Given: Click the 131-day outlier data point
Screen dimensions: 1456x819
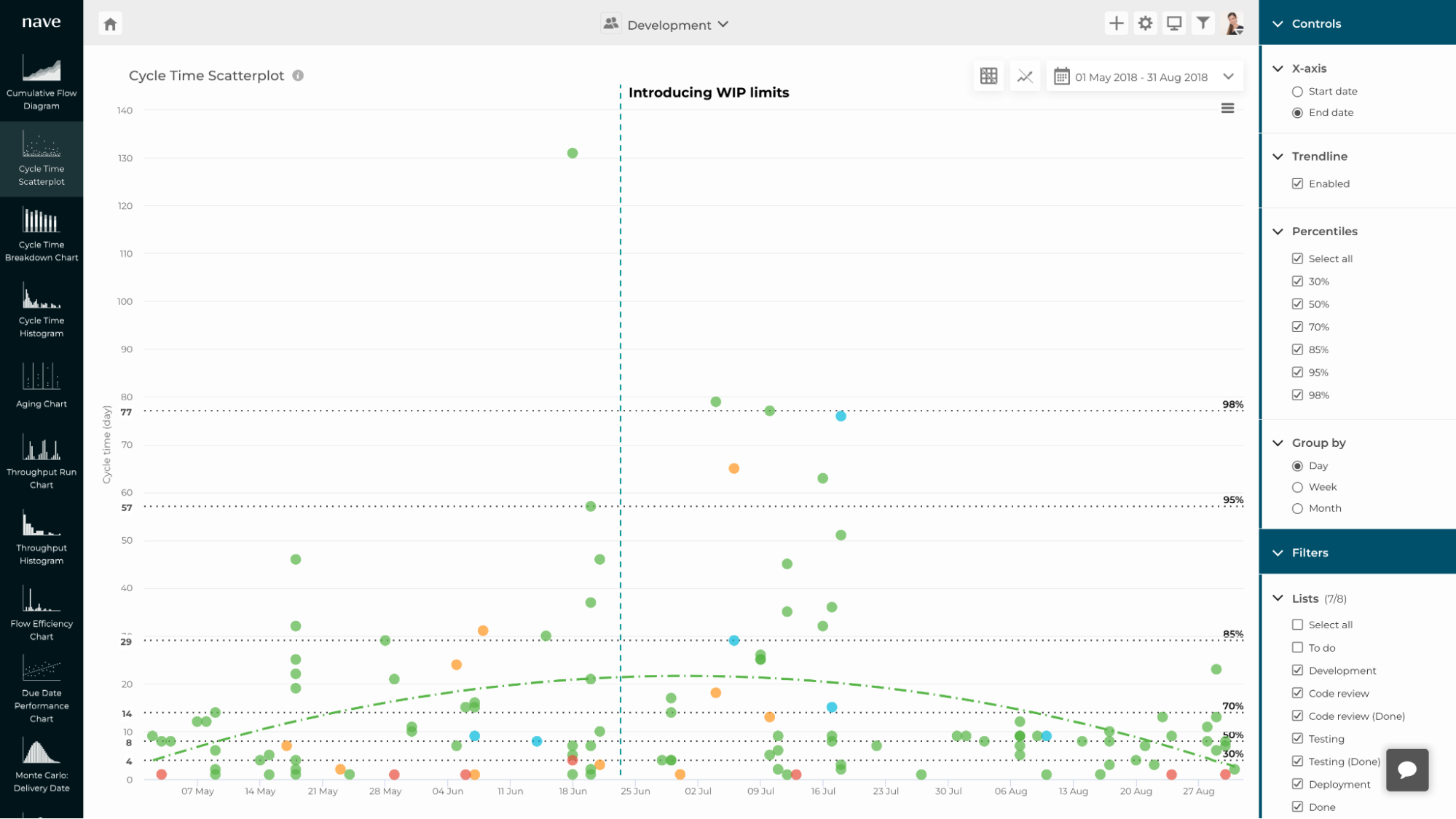Looking at the screenshot, I should tap(572, 154).
